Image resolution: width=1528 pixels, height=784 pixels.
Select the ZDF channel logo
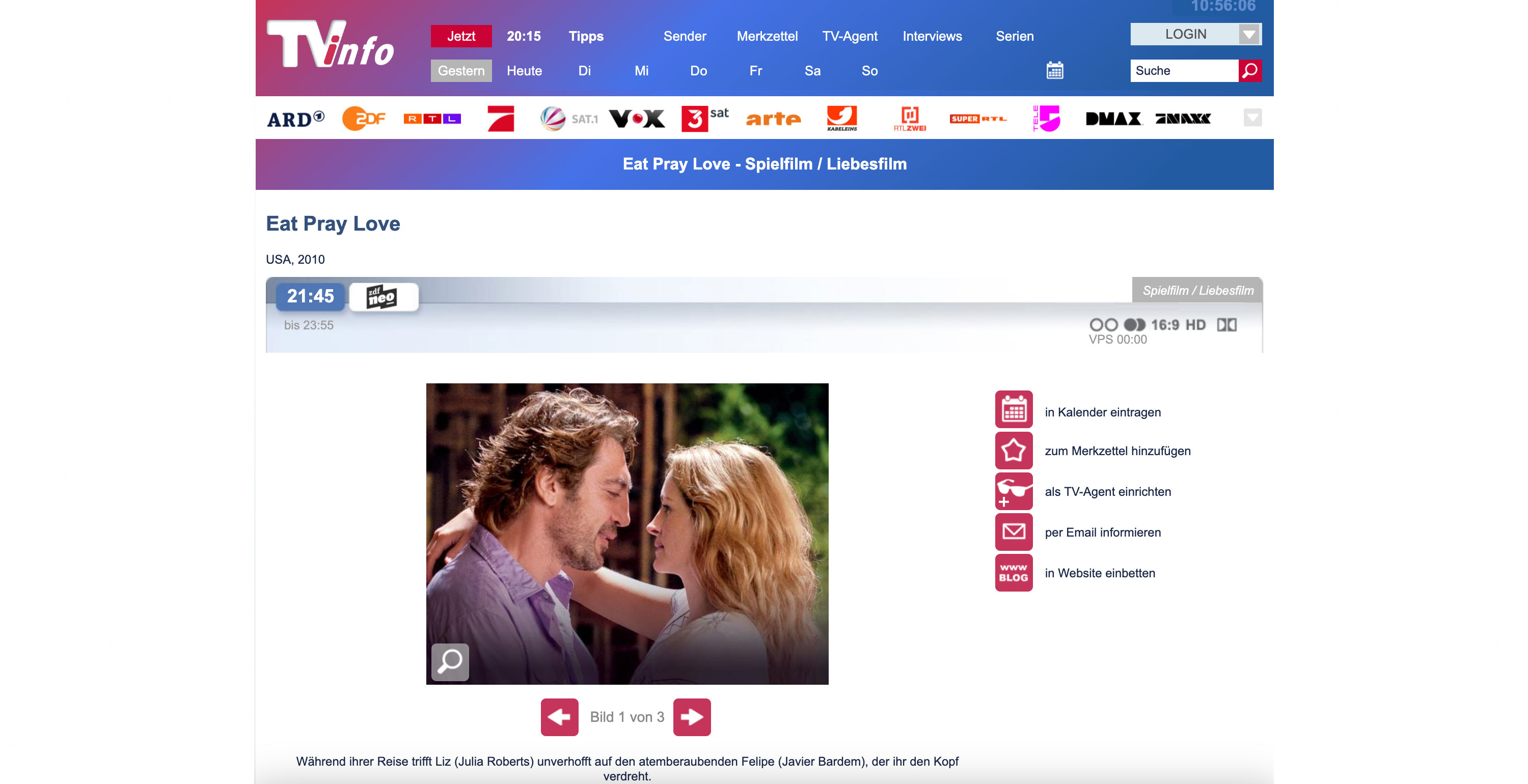[x=364, y=119]
